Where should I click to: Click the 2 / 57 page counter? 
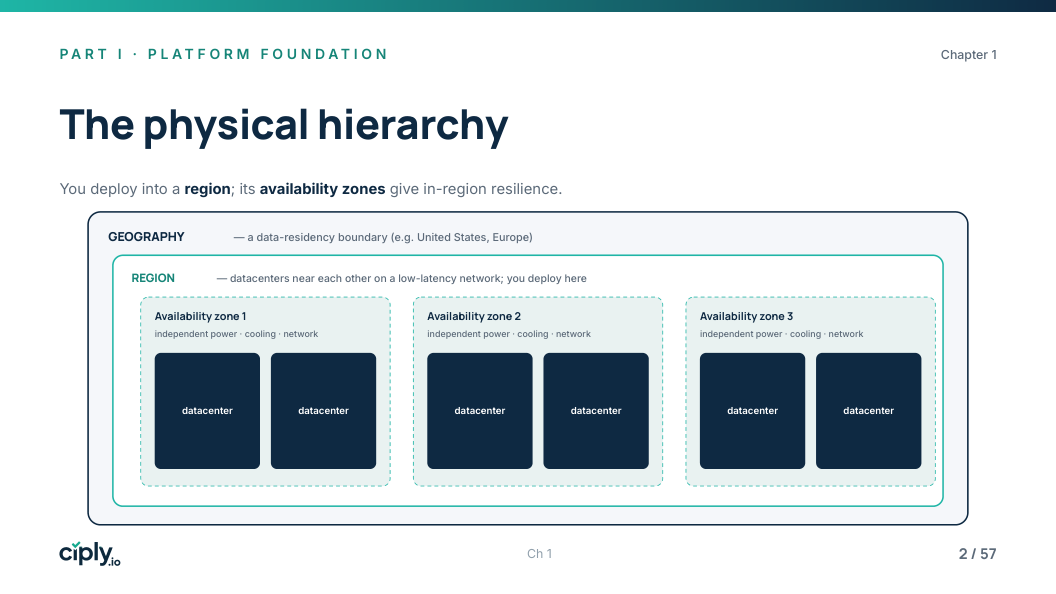point(977,554)
